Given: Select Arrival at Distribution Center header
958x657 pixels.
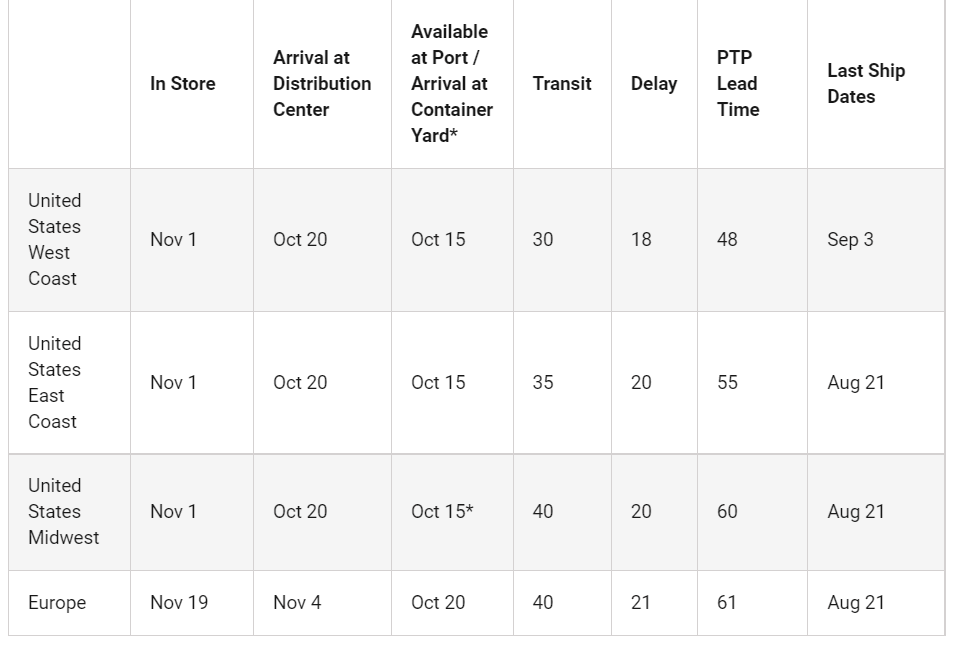Looking at the screenshot, I should [322, 84].
